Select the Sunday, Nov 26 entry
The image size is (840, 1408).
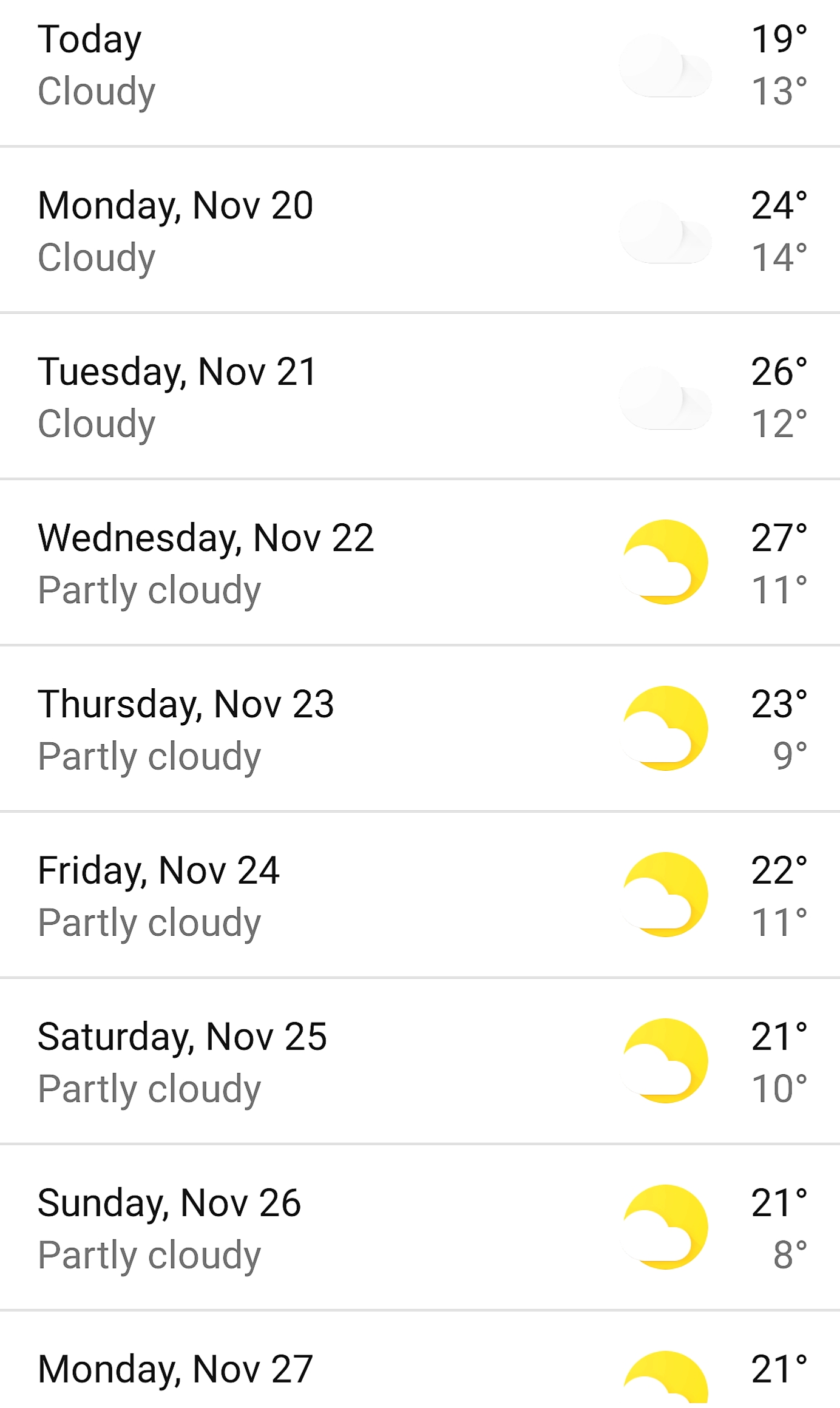(420, 1228)
